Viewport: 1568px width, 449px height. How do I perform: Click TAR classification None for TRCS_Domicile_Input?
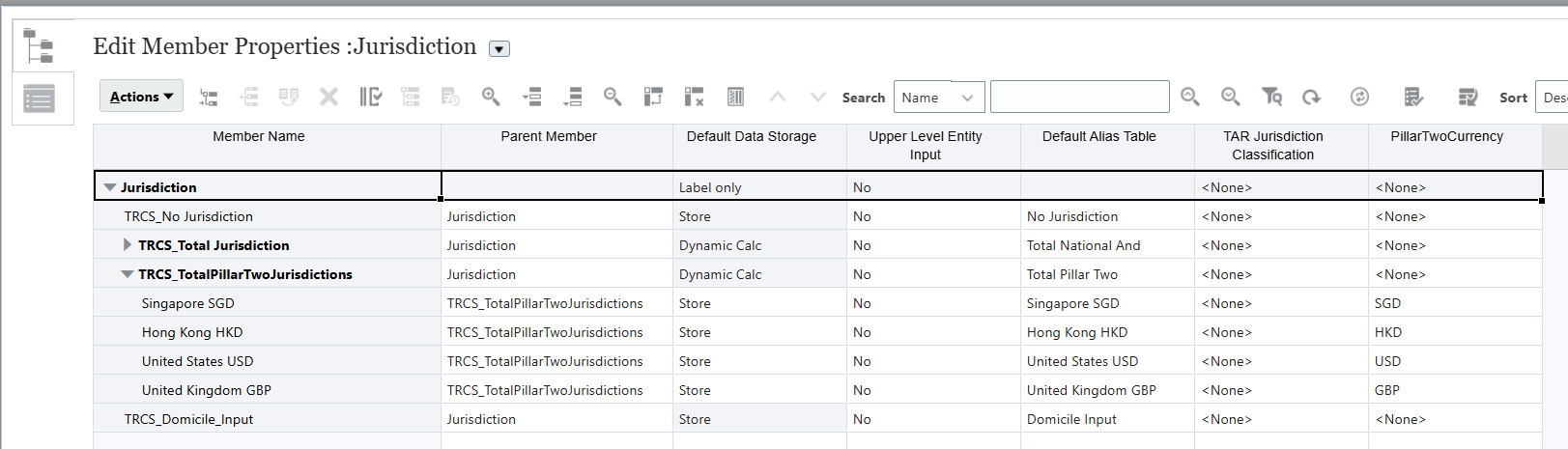[1281, 419]
